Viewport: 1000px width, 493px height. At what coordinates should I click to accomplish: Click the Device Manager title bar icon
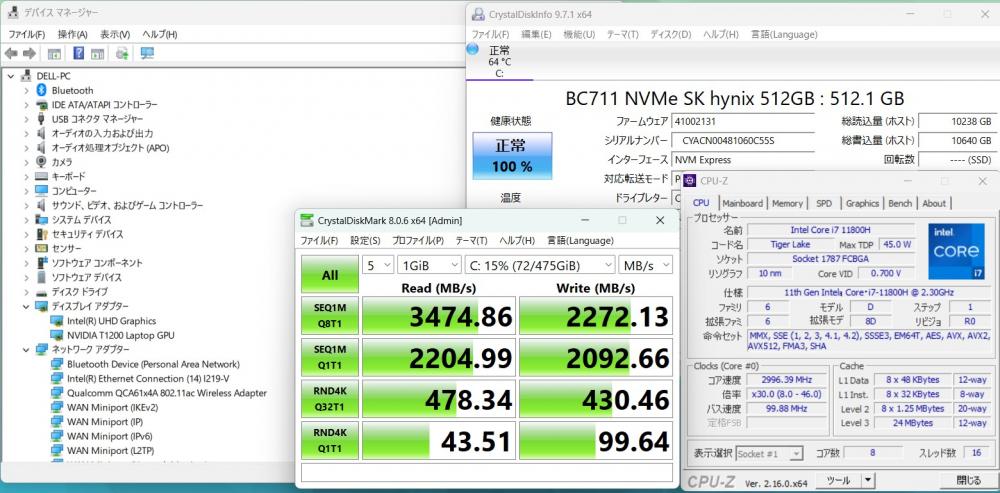12,12
